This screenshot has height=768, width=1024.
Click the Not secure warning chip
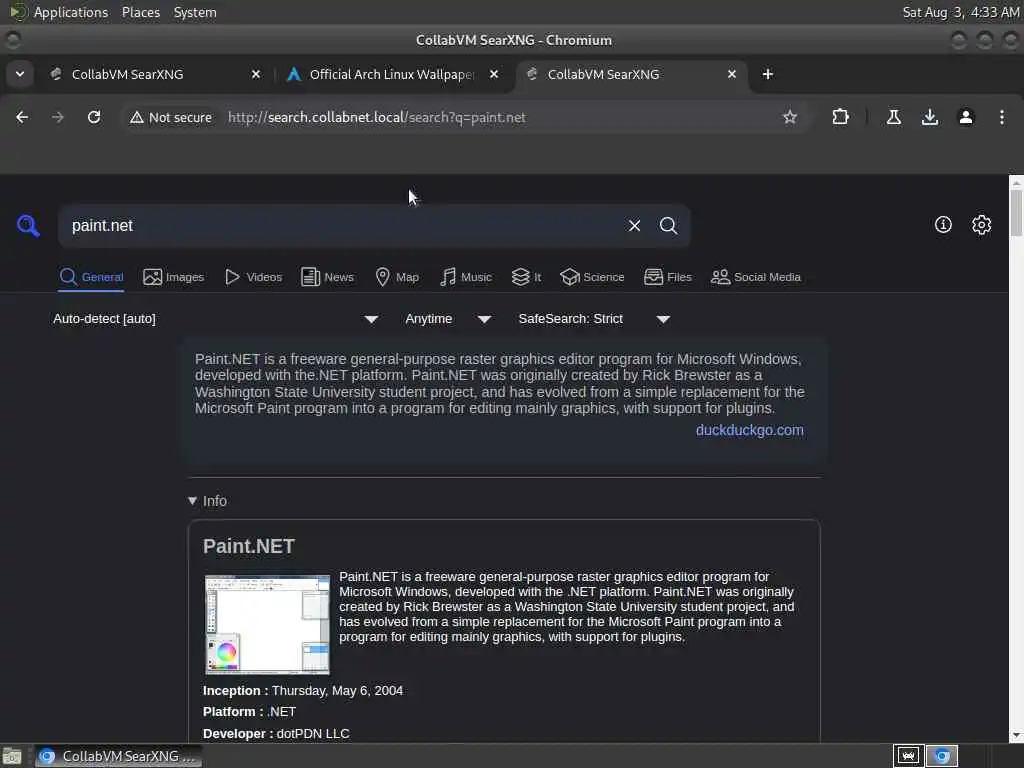tap(171, 118)
